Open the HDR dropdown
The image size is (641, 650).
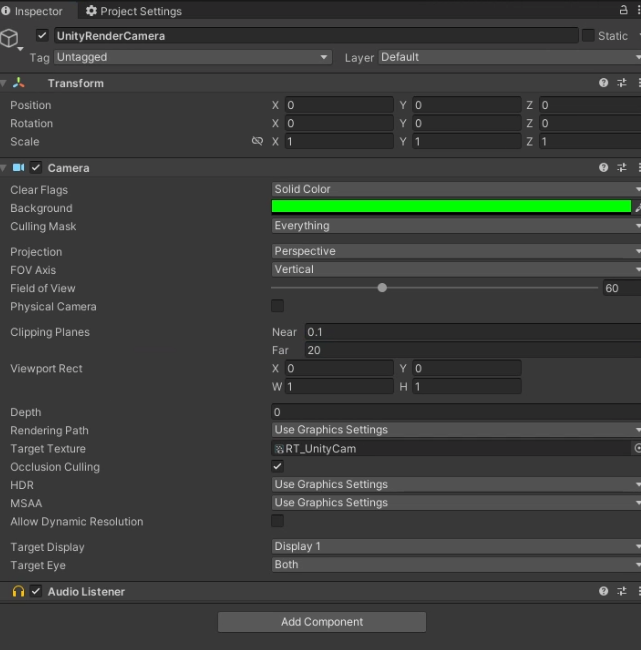coord(456,484)
